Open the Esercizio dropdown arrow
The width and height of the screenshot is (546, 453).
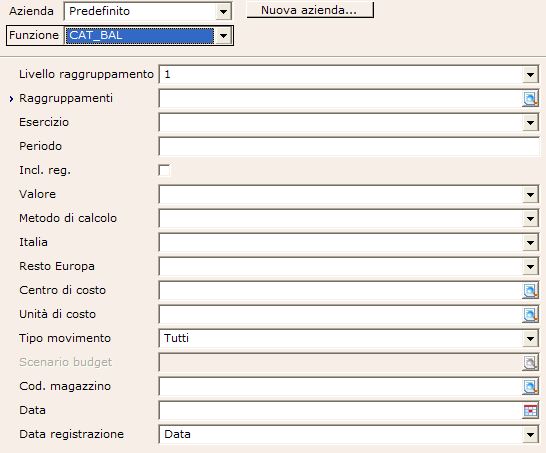pos(530,123)
